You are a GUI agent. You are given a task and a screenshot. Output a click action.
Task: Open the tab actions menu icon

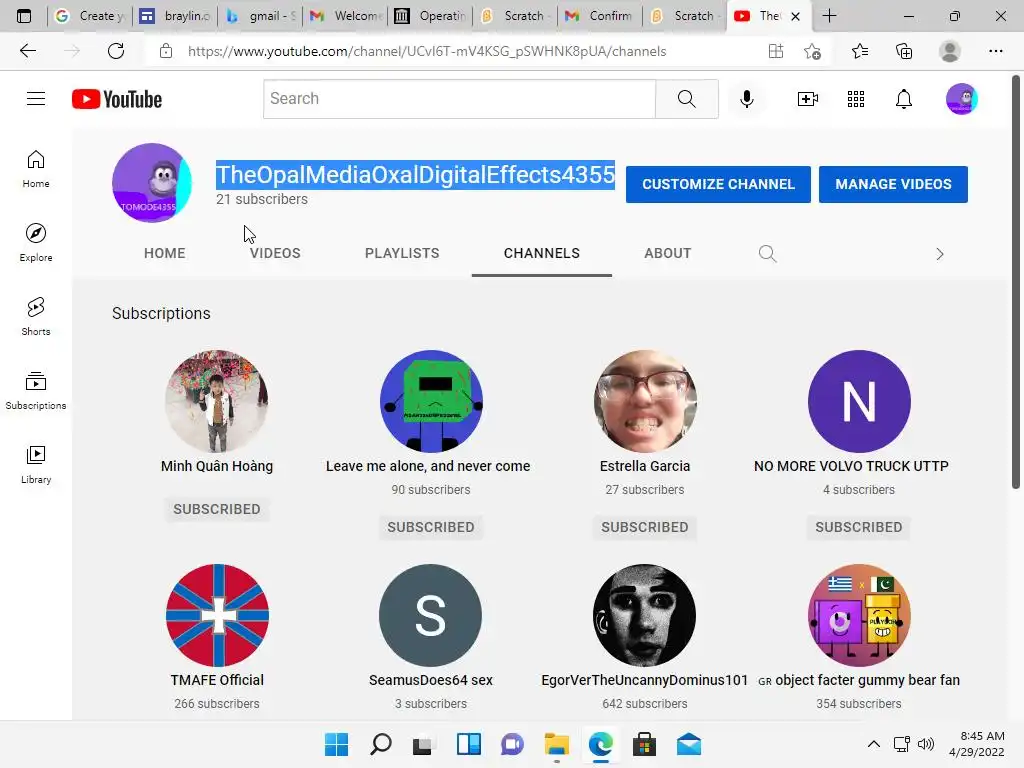point(24,16)
